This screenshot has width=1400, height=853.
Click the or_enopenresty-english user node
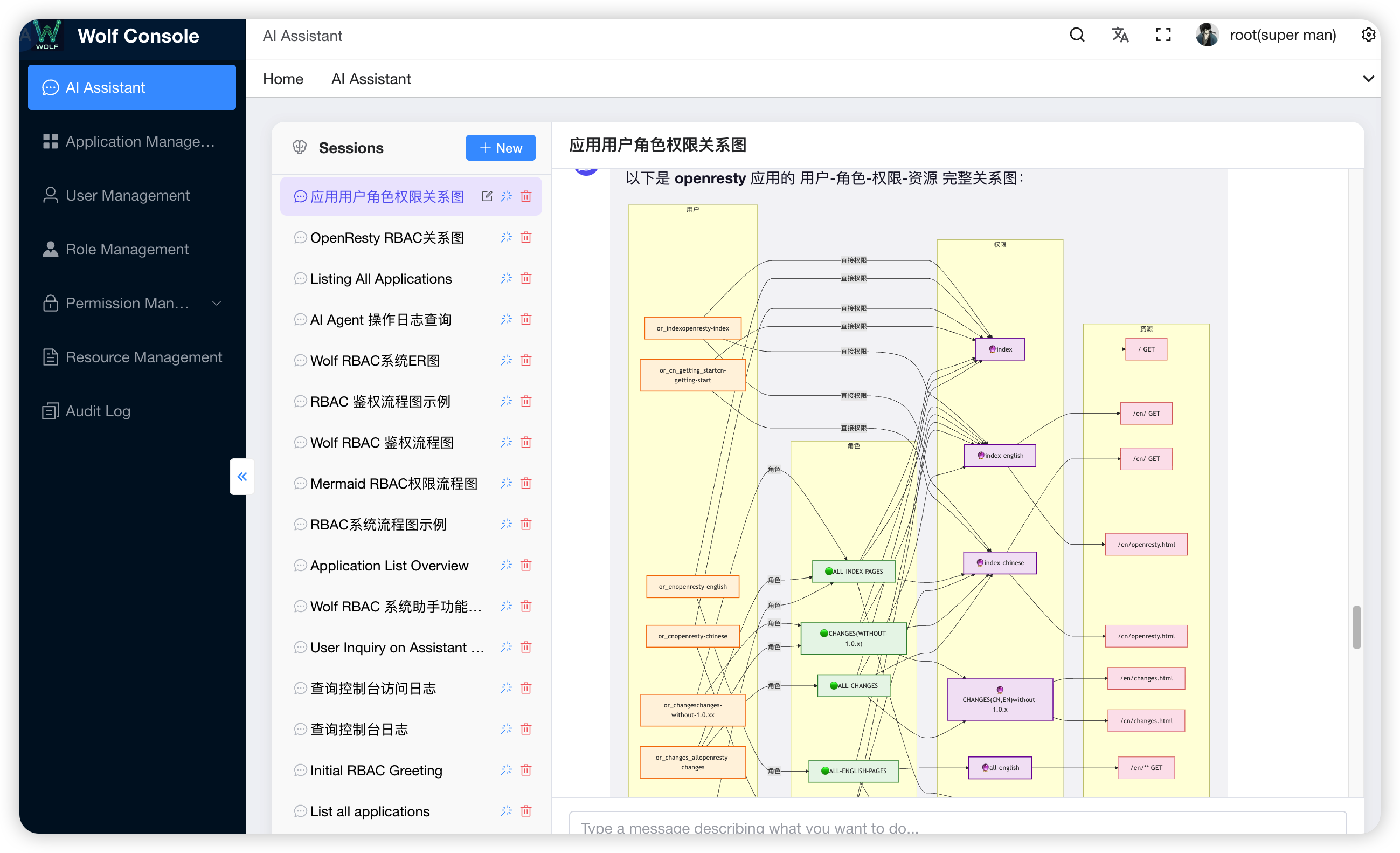click(692, 586)
